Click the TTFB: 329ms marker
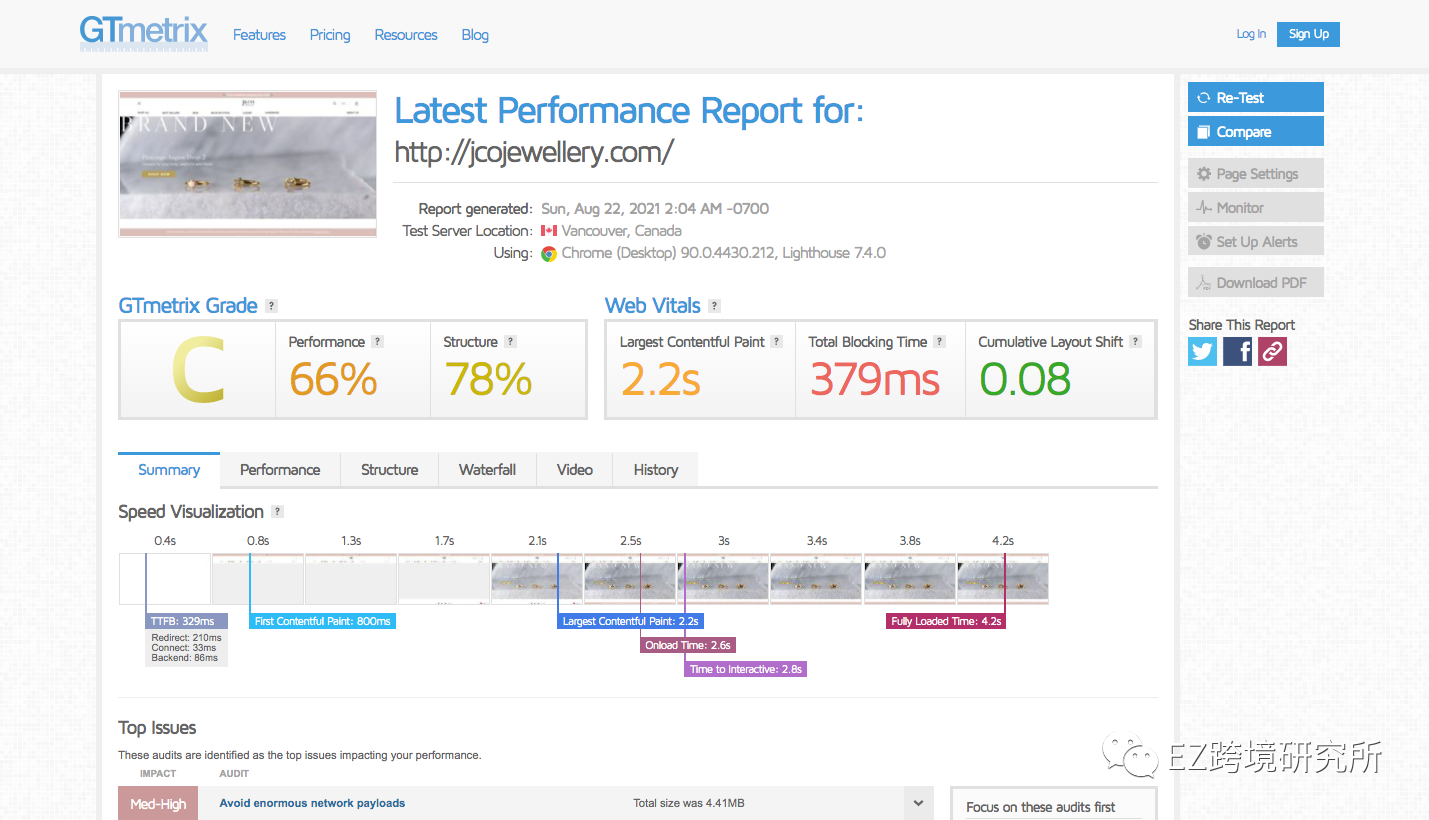 (186, 621)
